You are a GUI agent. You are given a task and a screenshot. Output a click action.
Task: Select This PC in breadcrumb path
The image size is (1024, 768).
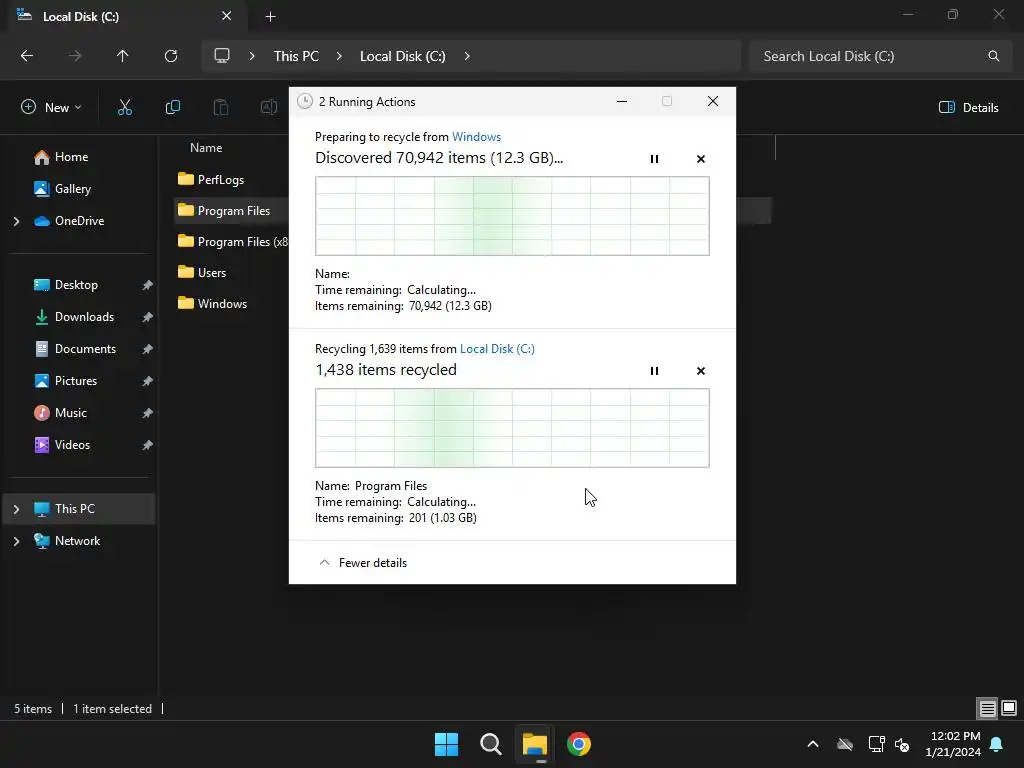296,56
